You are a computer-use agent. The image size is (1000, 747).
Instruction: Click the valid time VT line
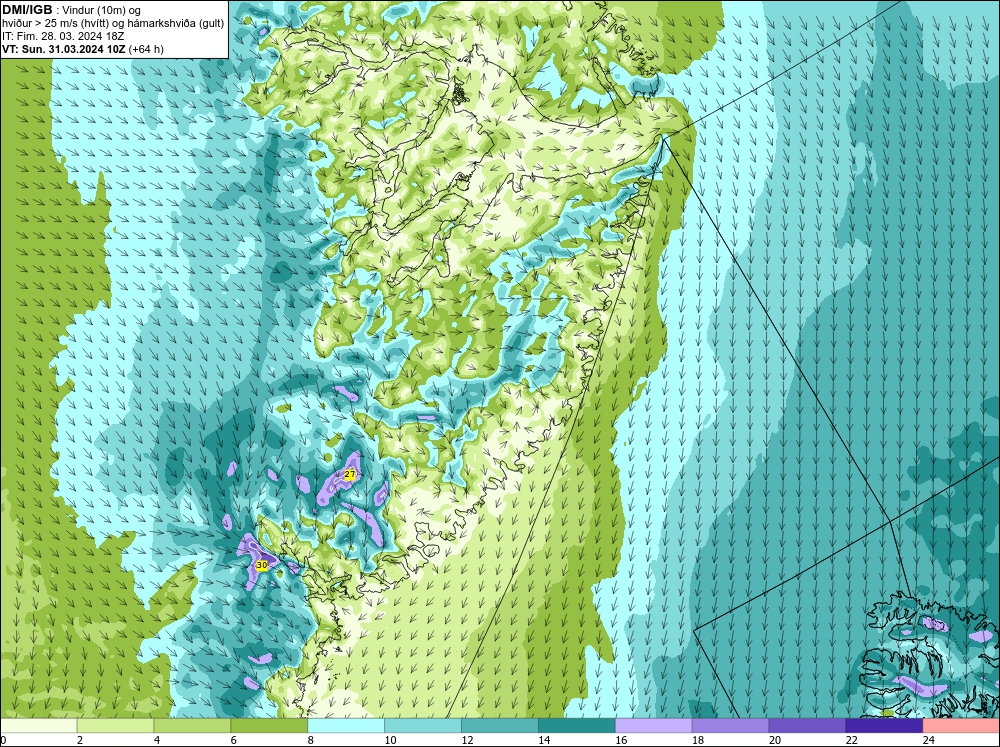click(x=83, y=49)
